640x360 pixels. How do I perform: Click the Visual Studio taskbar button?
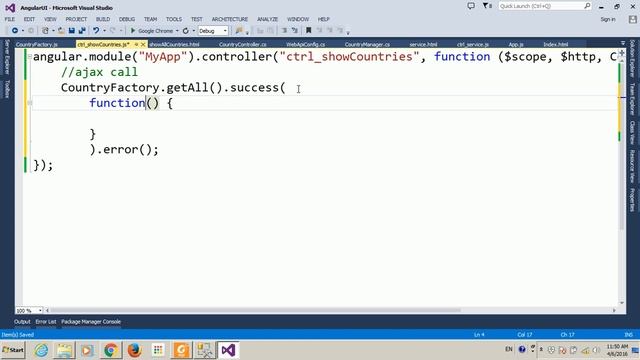pos(228,350)
